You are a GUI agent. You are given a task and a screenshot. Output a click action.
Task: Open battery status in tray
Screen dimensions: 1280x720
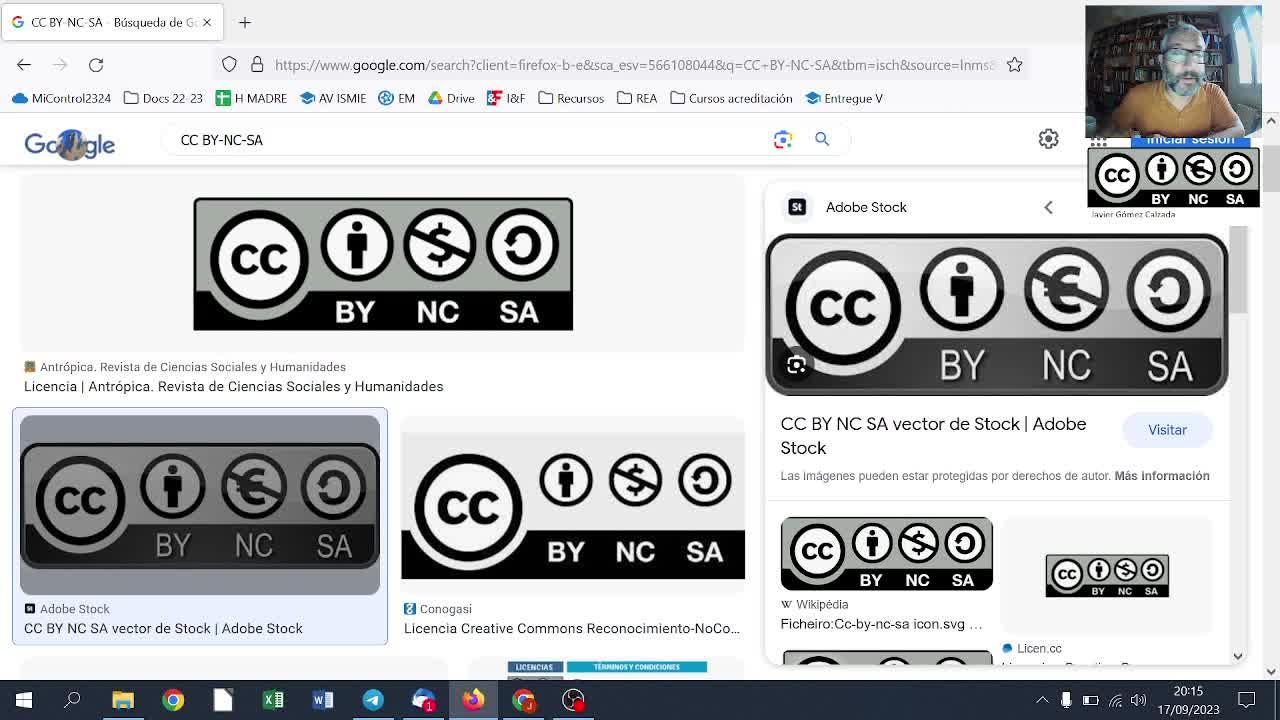tap(1091, 700)
